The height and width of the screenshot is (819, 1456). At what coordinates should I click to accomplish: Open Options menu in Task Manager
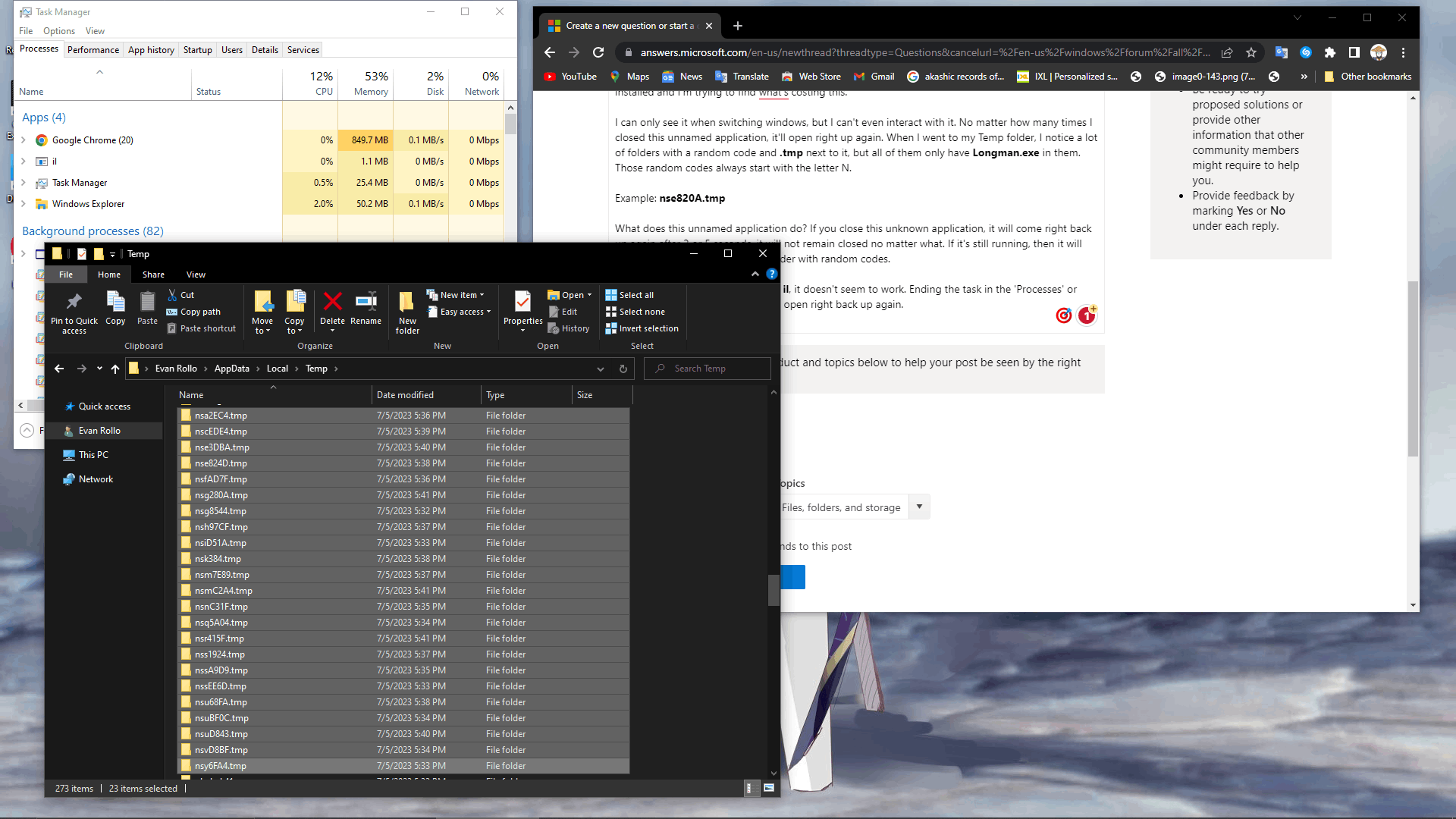[59, 31]
